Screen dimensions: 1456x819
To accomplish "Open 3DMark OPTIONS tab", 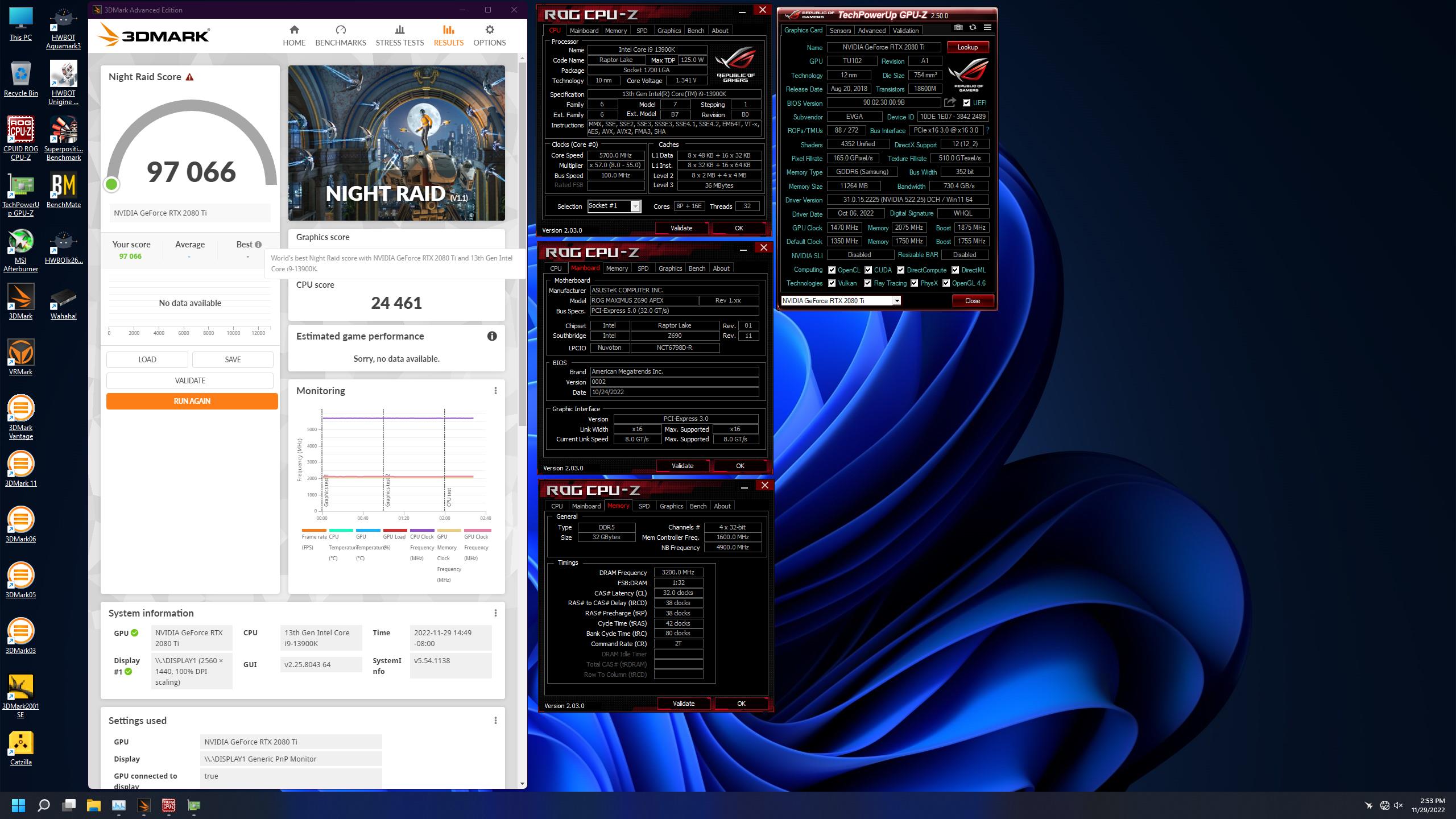I will (x=490, y=36).
